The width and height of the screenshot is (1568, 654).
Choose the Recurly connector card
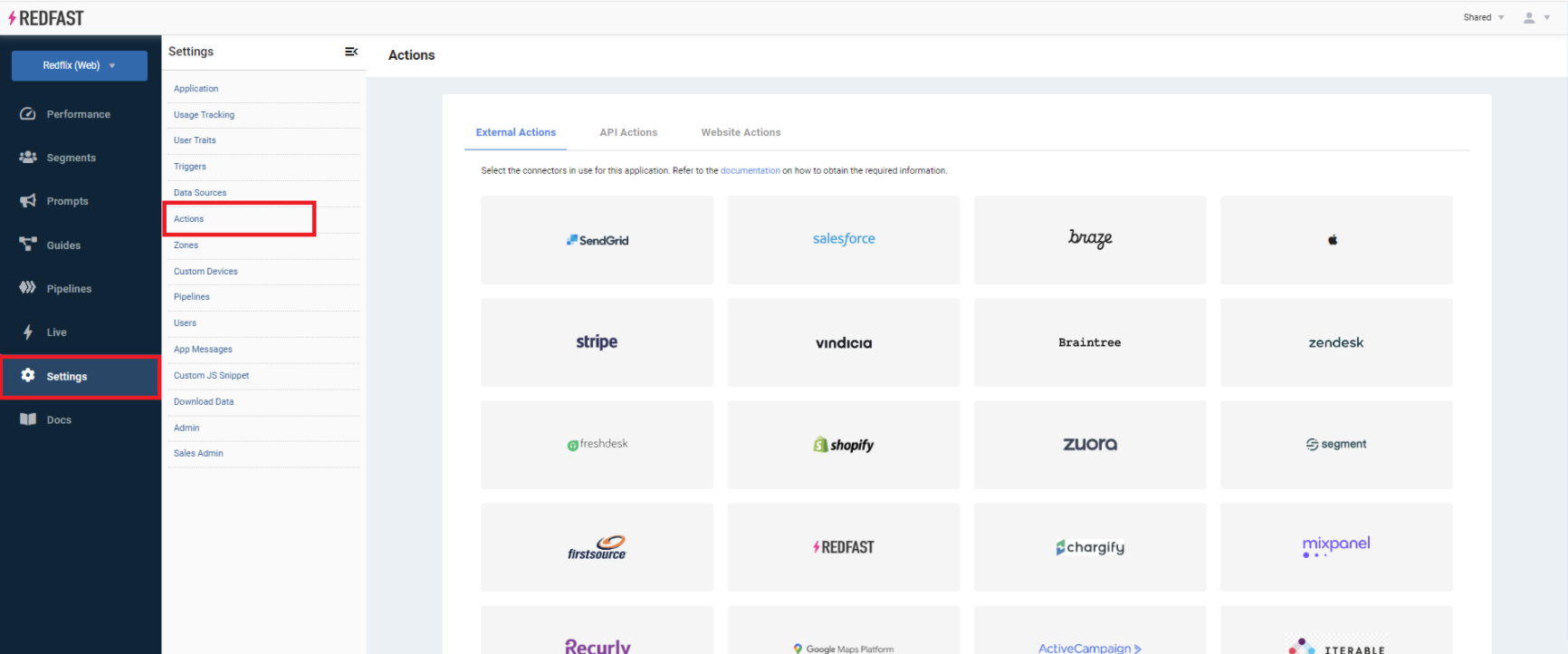pos(598,630)
